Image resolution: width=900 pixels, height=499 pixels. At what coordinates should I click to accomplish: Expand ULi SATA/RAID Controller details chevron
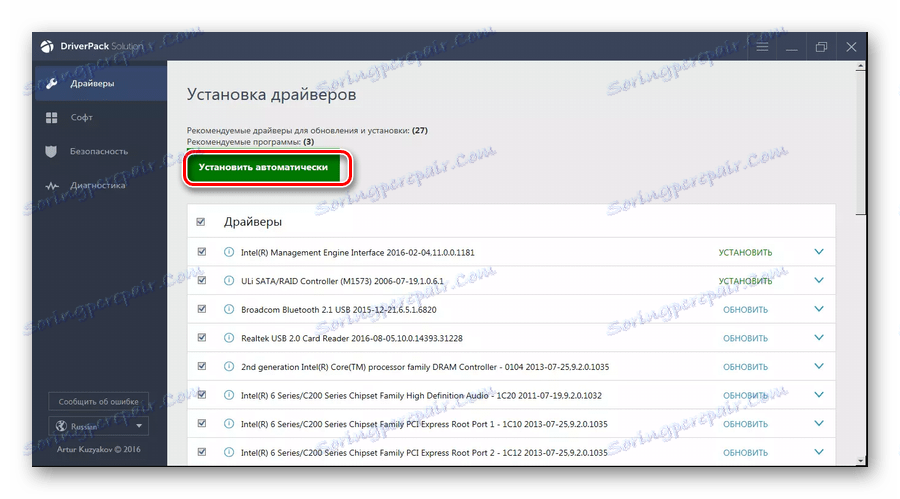point(819,281)
